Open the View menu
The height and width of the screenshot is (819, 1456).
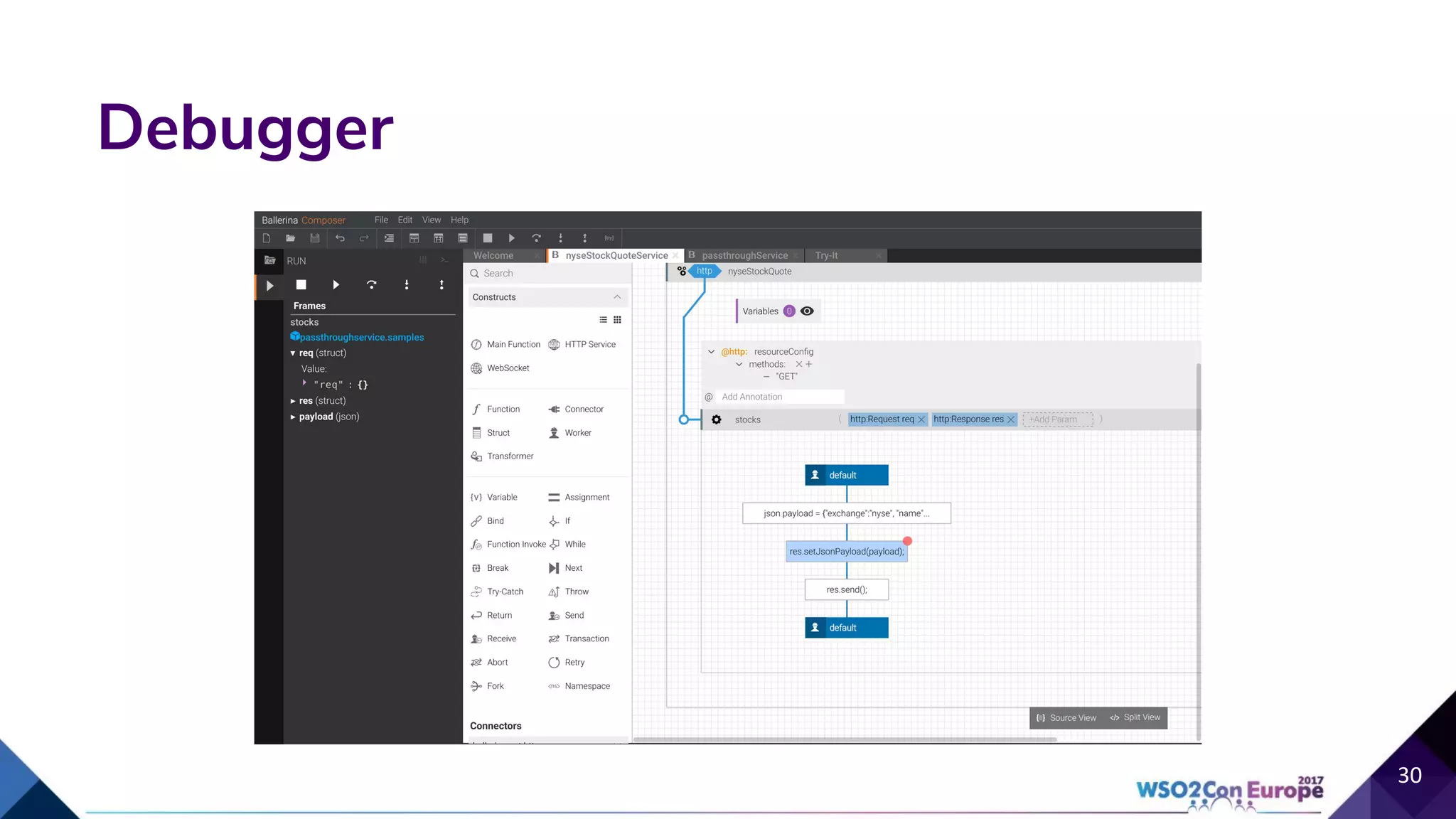point(432,220)
